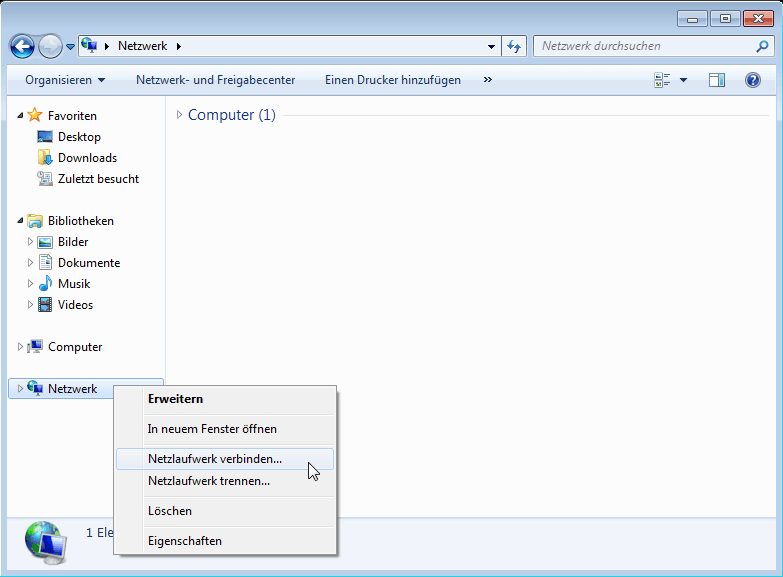This screenshot has height=577, width=783.
Task: Click the 'Zuletzt besucht' icon
Action: 45,178
